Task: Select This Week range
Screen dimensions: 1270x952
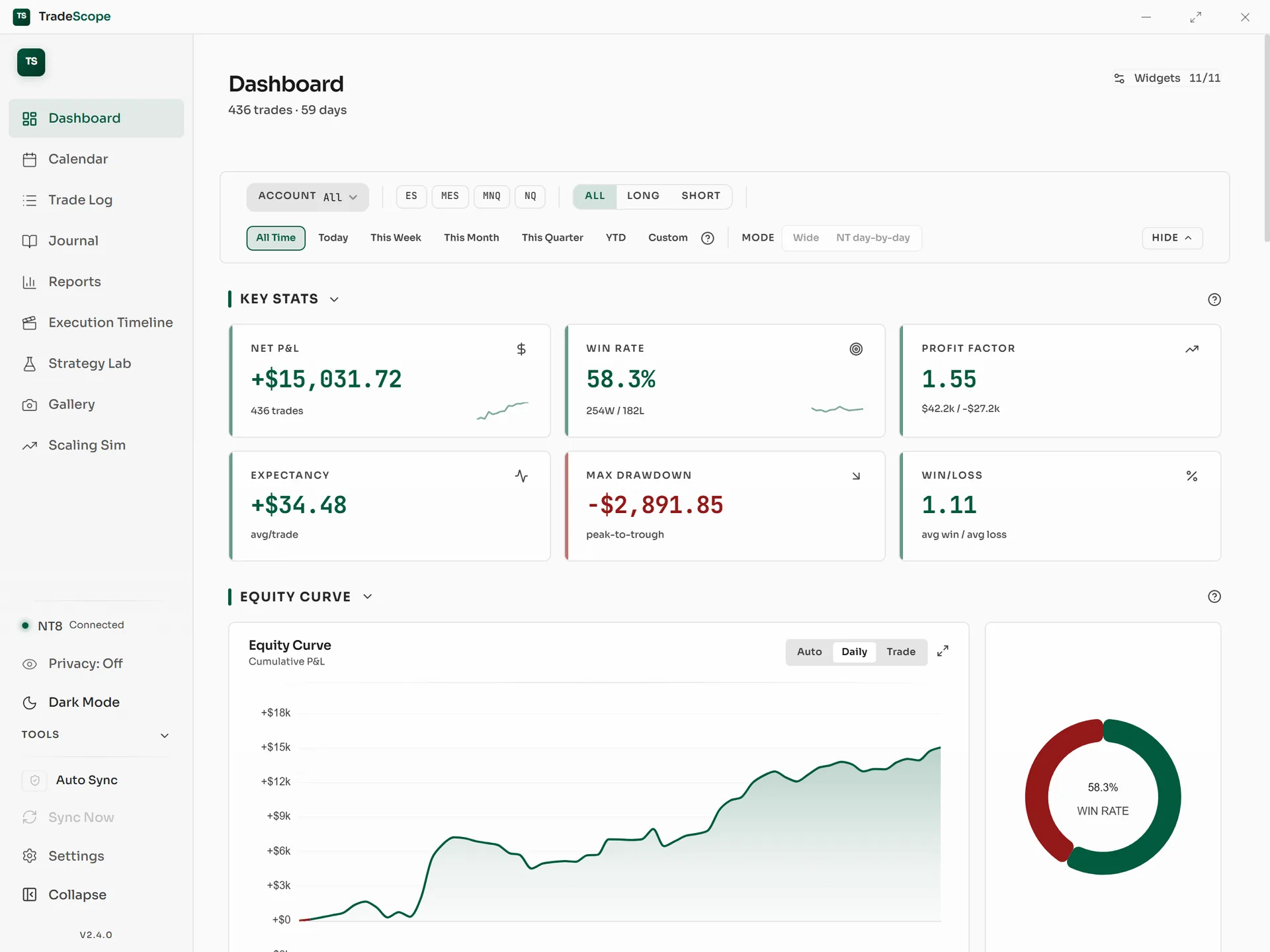Action: point(396,238)
